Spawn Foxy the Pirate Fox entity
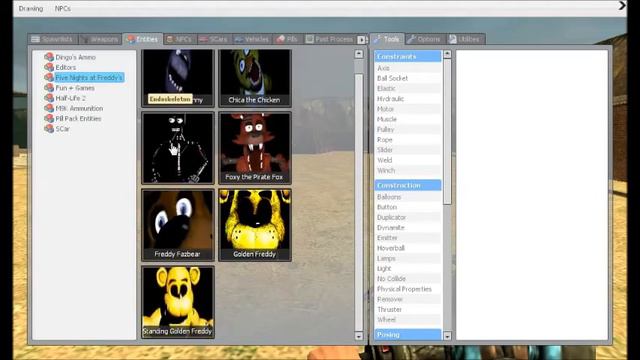This screenshot has width=640, height=360. click(255, 148)
